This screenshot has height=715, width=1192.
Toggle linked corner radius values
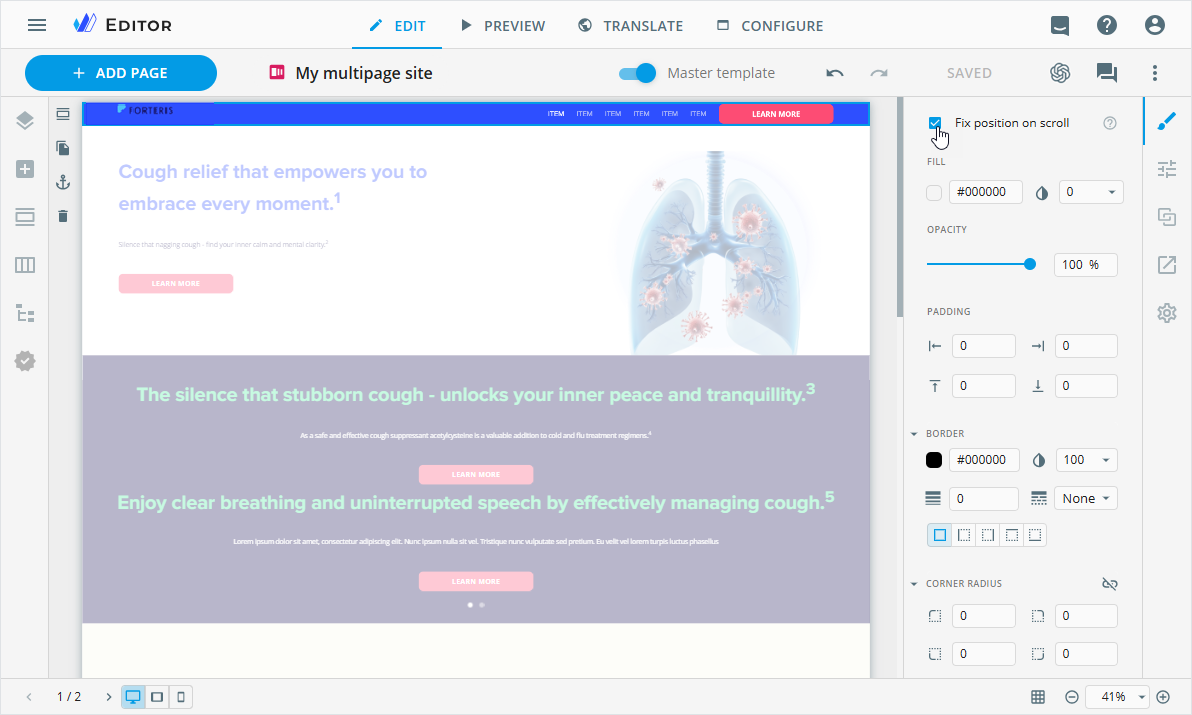point(1109,584)
